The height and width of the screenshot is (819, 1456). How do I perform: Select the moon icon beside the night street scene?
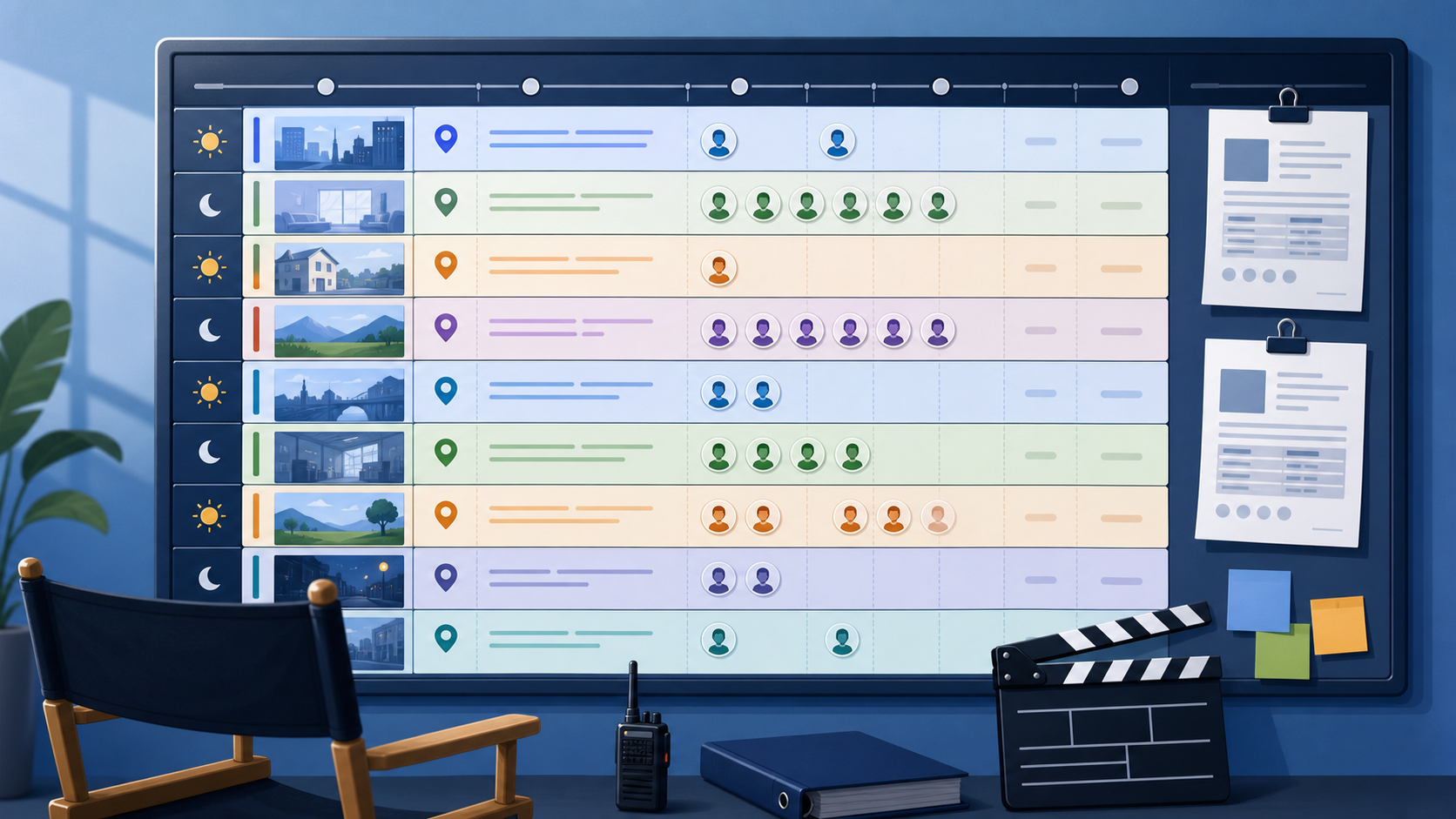pyautogui.click(x=210, y=578)
